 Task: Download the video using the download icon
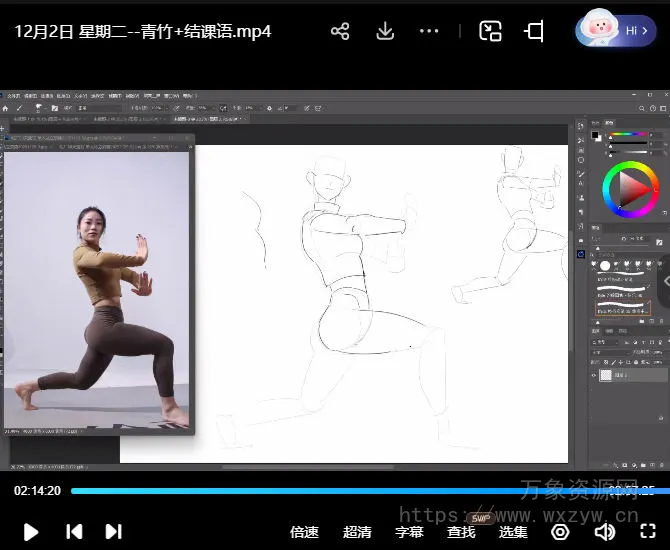tap(385, 31)
